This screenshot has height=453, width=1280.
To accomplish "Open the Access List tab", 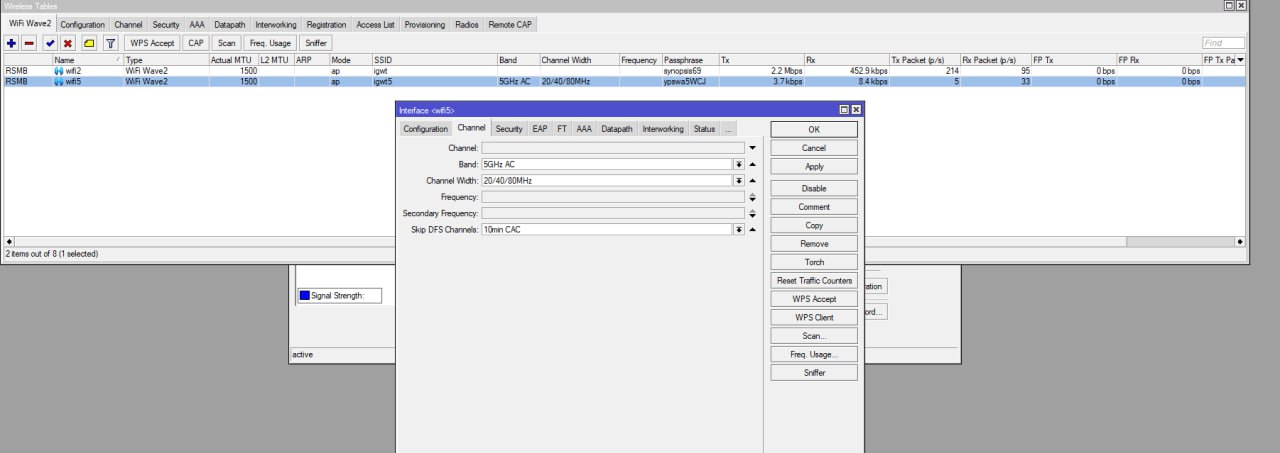I will pos(376,24).
